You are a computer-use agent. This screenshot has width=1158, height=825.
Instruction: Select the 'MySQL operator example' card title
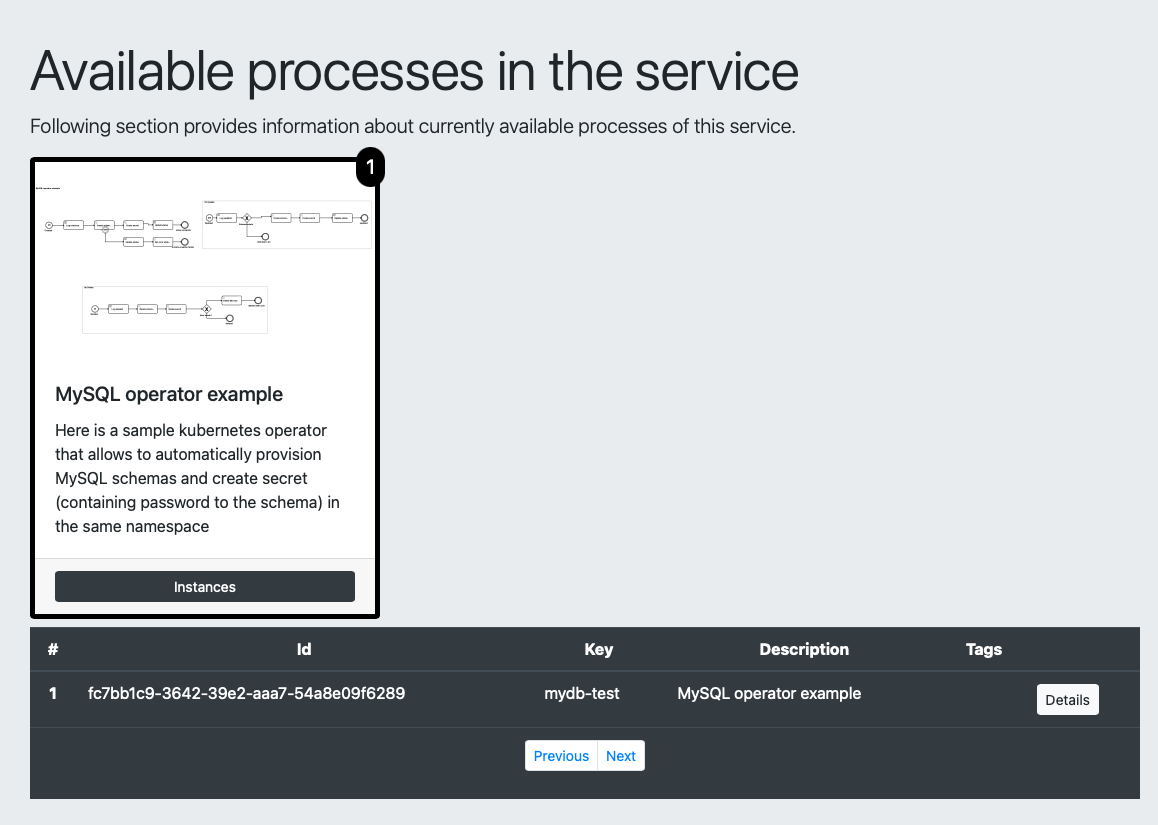tap(169, 394)
